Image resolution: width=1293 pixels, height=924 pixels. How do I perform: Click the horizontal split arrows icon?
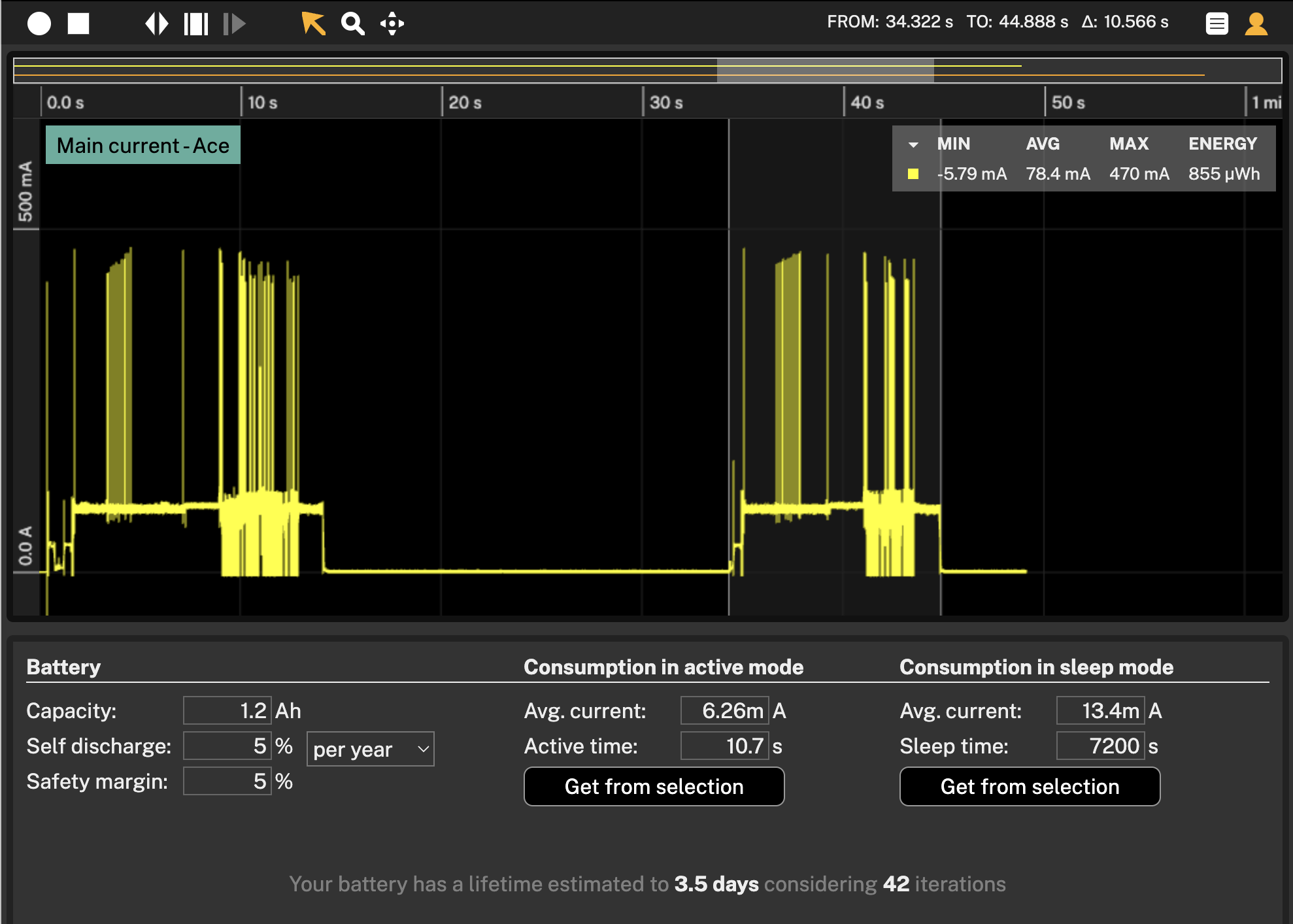(157, 24)
